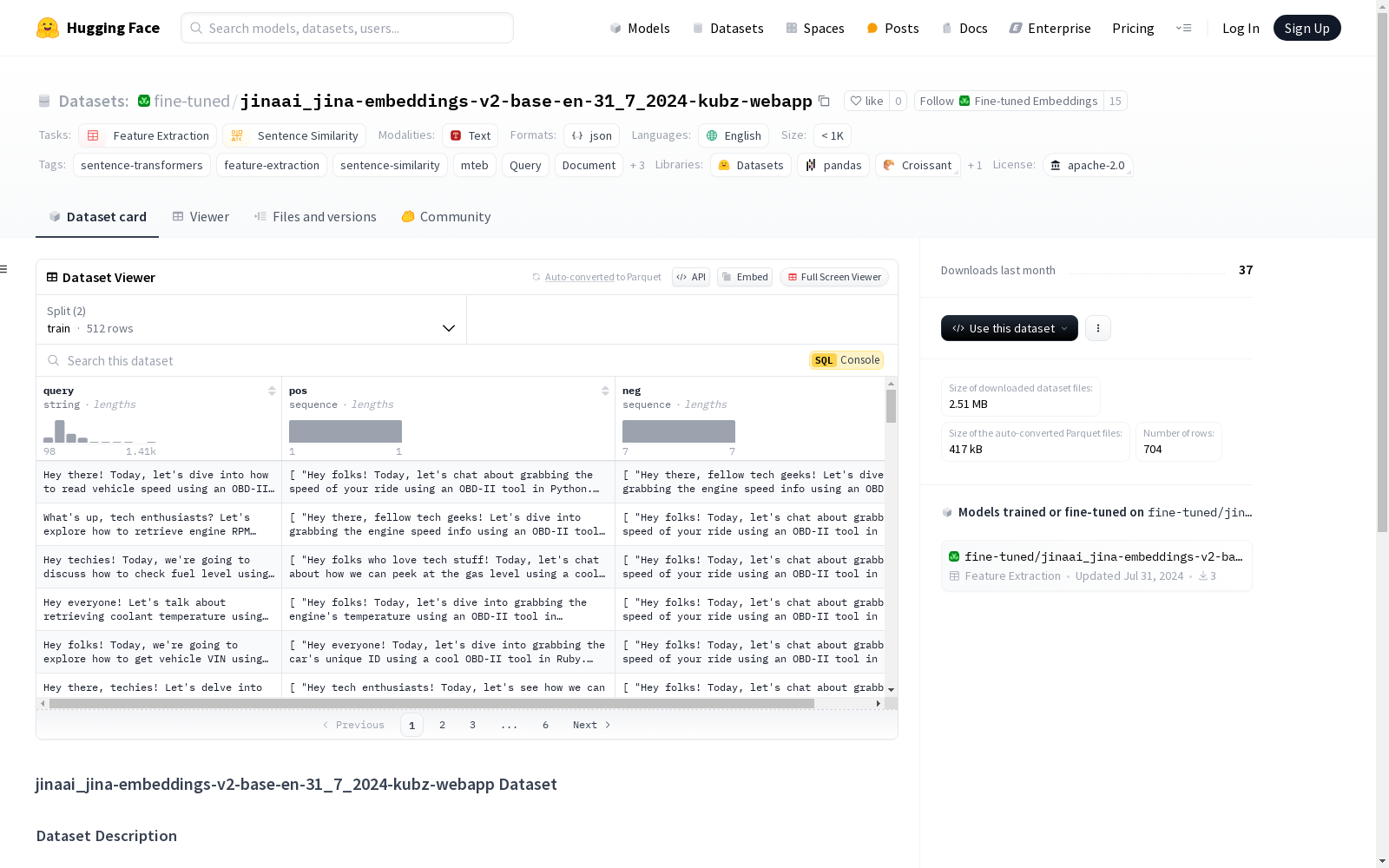The width and height of the screenshot is (1389, 868).
Task: Click the table vertical scrollbar thumb
Action: (891, 405)
